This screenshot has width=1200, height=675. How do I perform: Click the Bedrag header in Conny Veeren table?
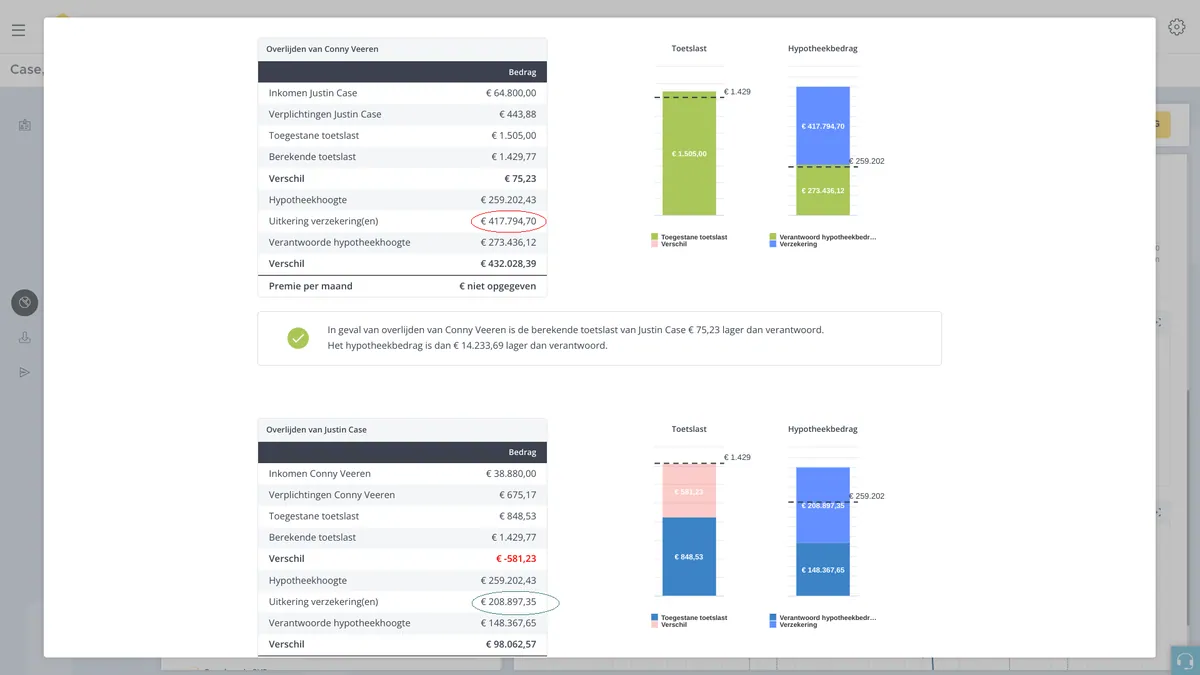click(x=522, y=72)
